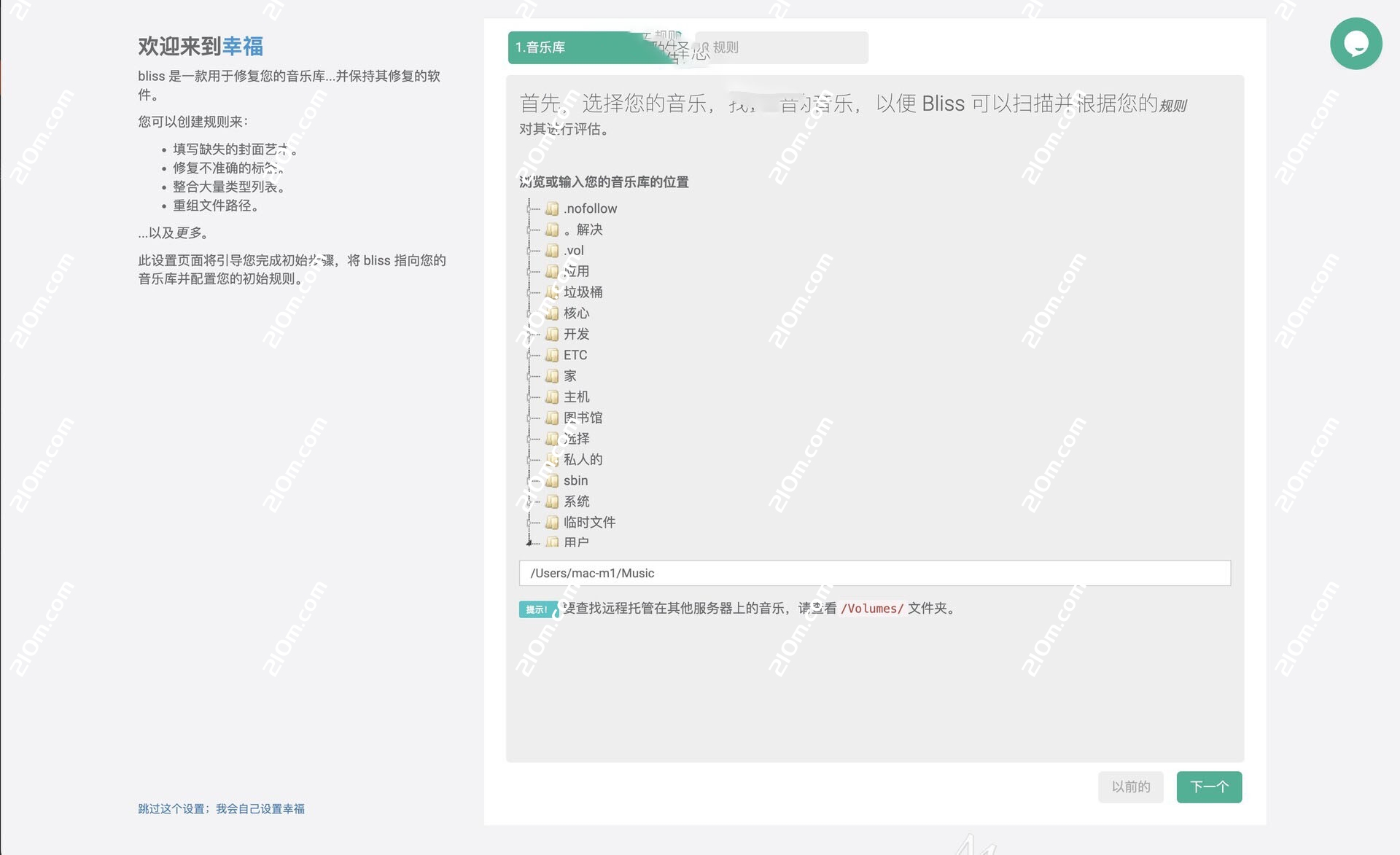Expand the .nofollow tree node
Image resolution: width=1400 pixels, height=855 pixels.
(x=529, y=208)
